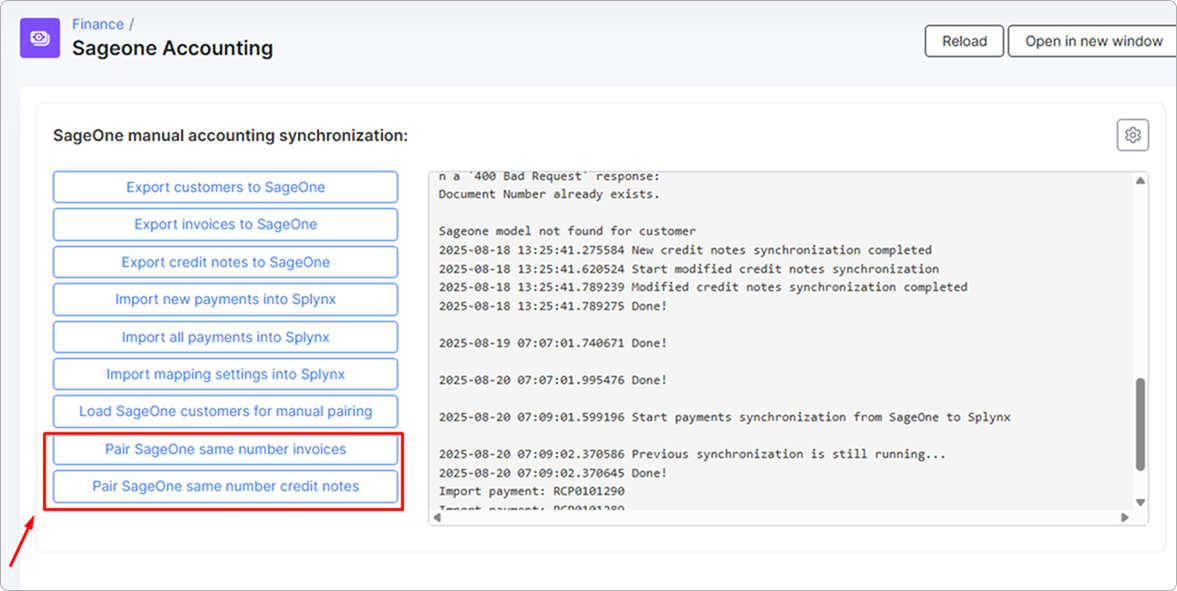Click log line 'Sageone model not found for customer'

click(567, 231)
